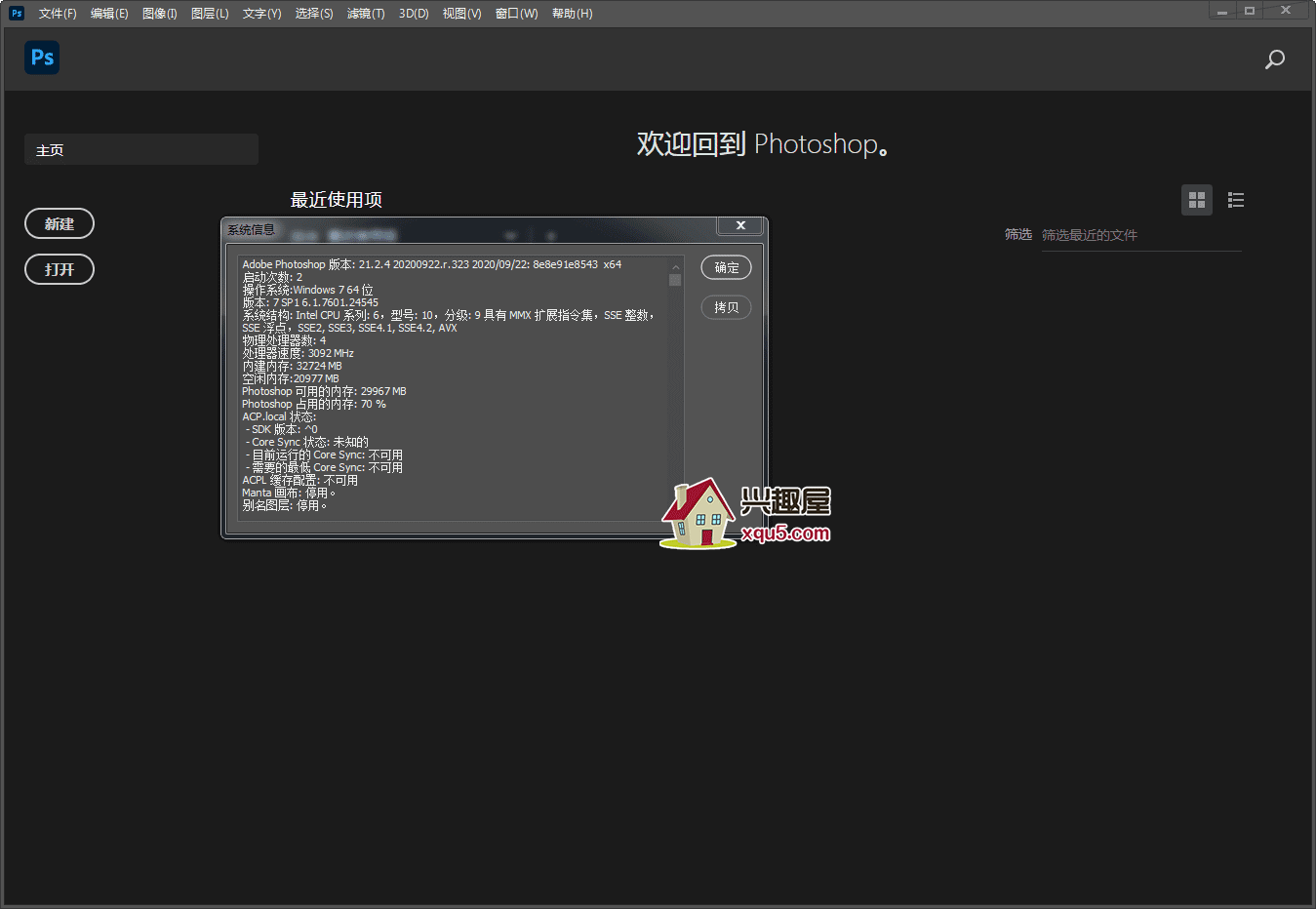The image size is (1316, 909).
Task: Confirm with the 确定 button
Action: (727, 267)
